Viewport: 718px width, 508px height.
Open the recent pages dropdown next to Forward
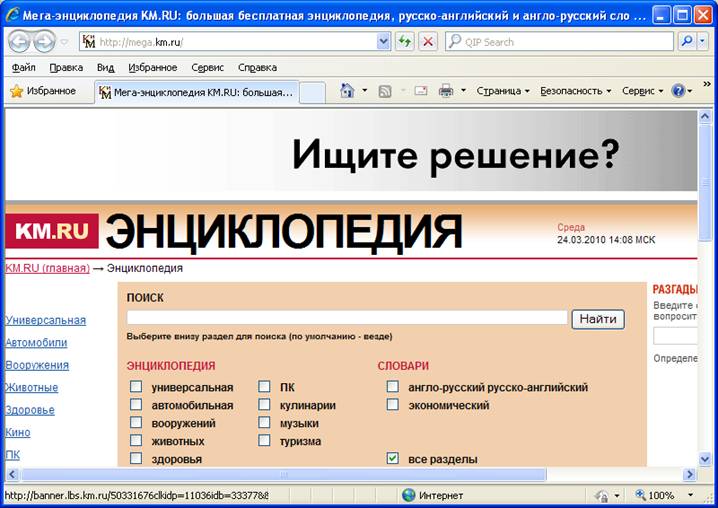coord(65,42)
